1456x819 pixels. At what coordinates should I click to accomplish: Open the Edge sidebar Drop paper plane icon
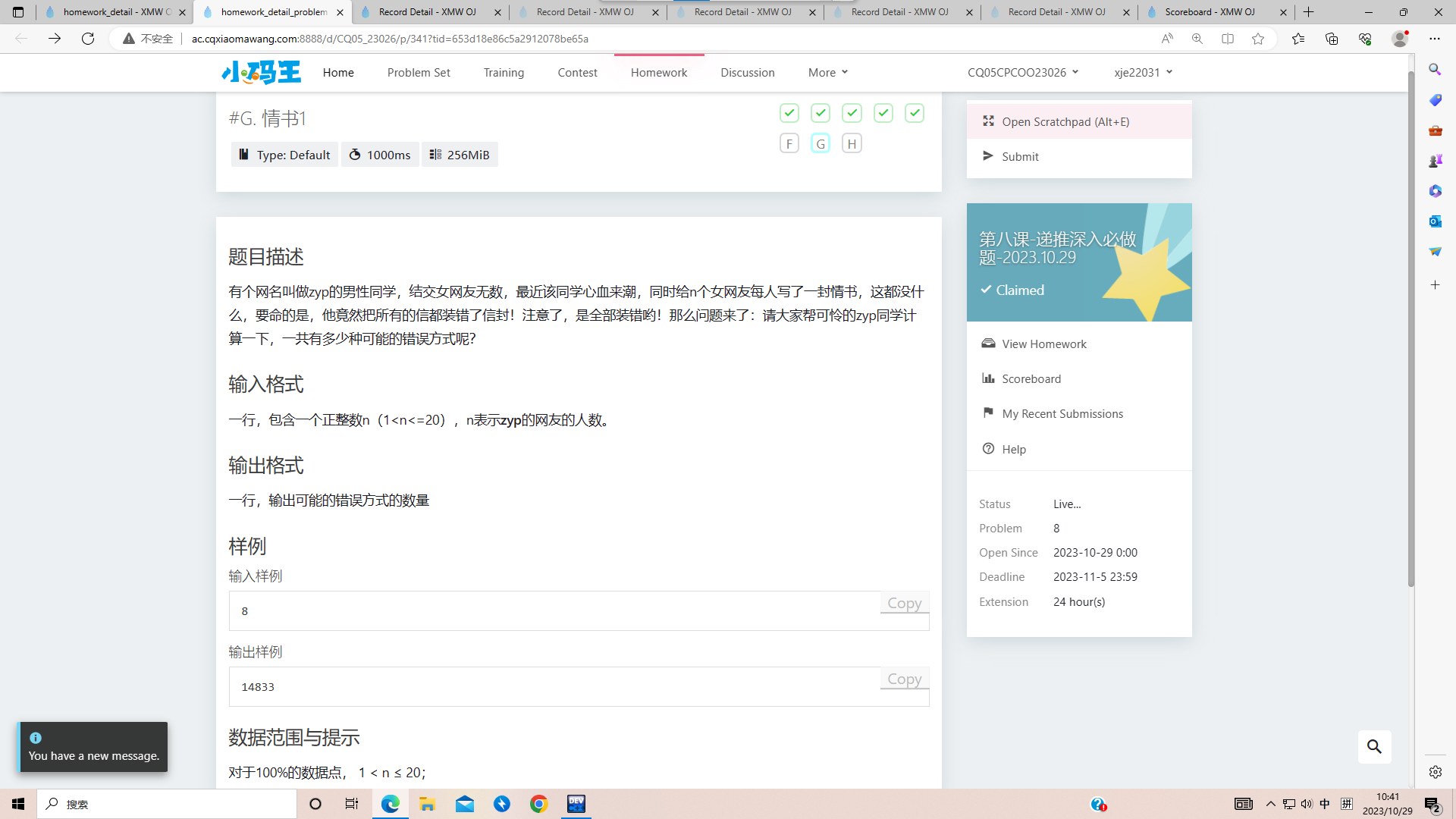[x=1435, y=252]
